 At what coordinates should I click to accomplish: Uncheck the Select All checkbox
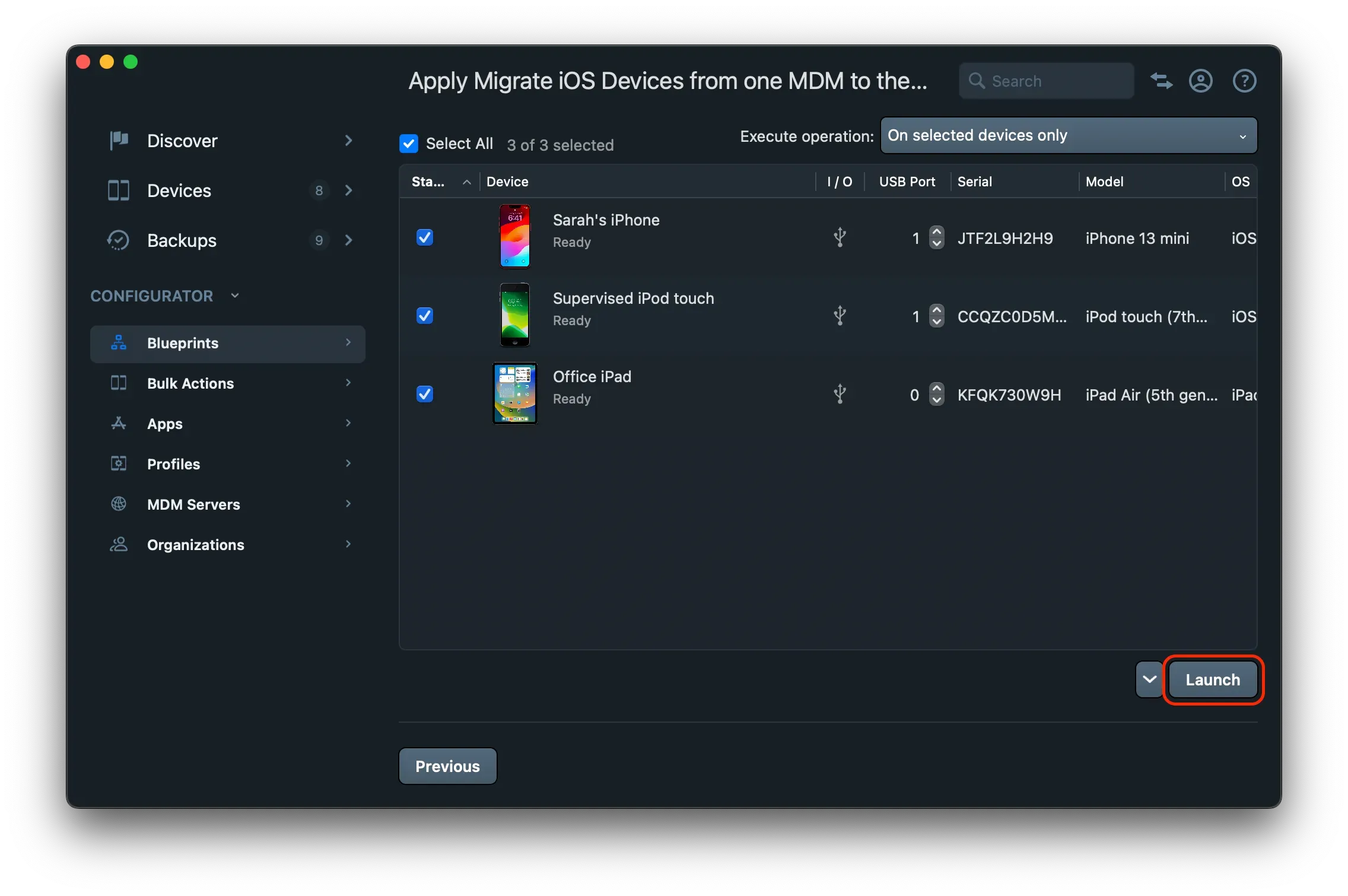[409, 144]
